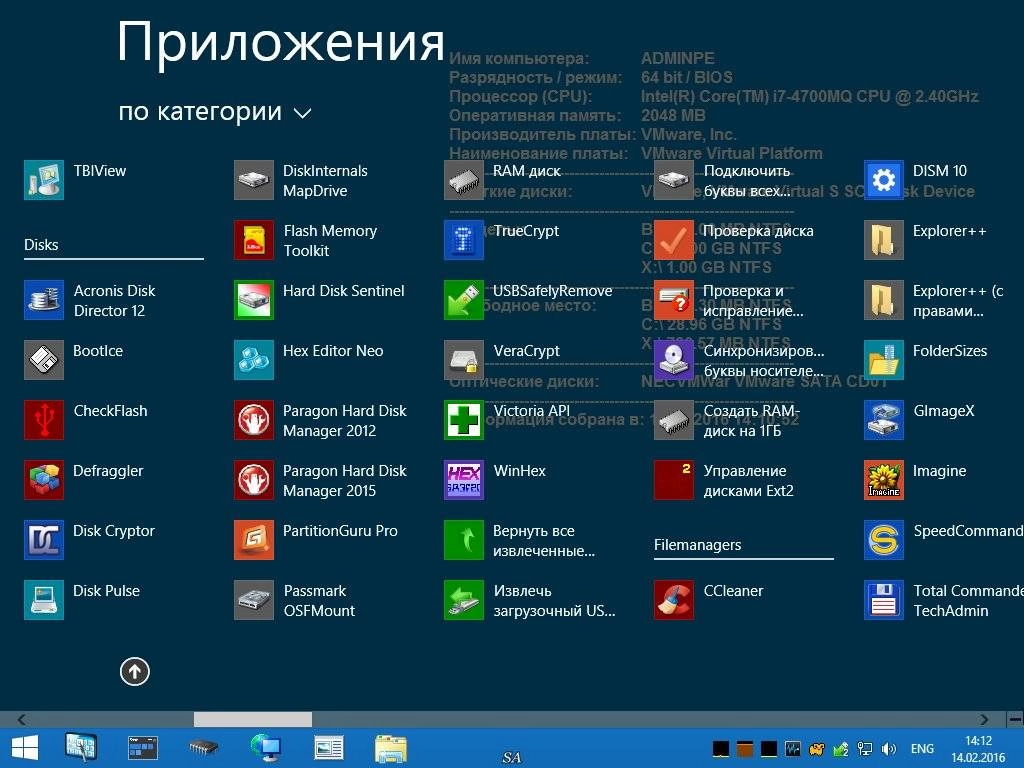1024x768 pixels.
Task: Click the up arrow circle button
Action: tap(135, 671)
